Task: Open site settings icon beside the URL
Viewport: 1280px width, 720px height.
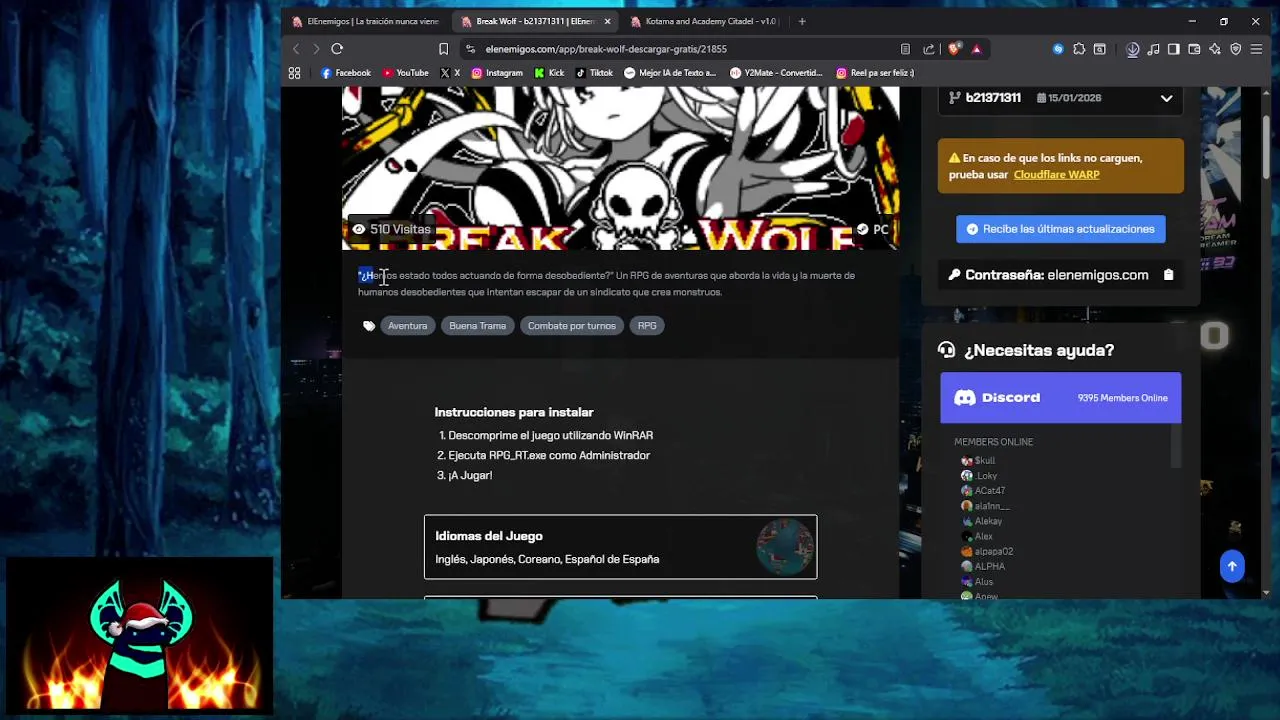Action: 470,48
